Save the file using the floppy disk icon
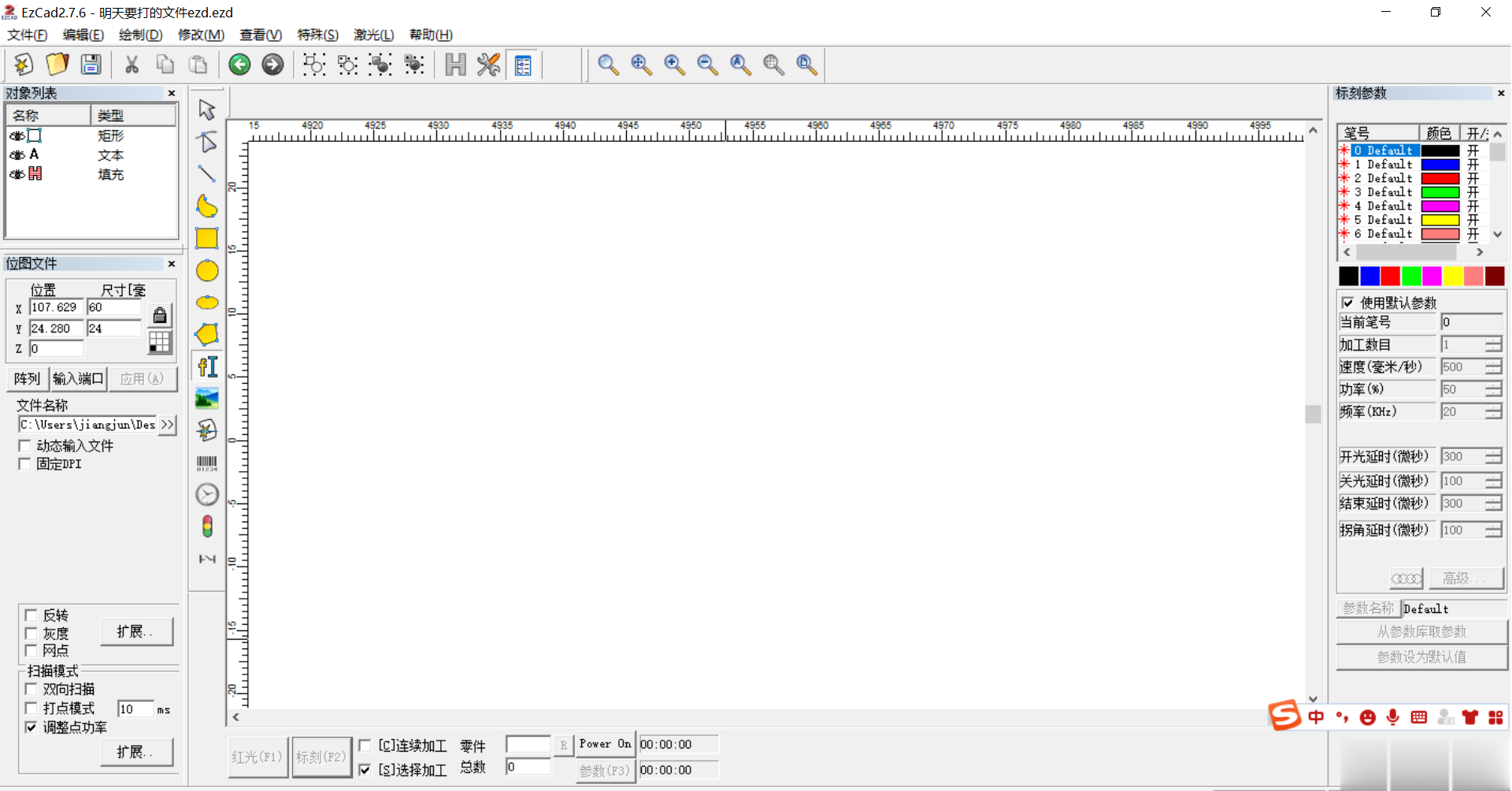This screenshot has width=1512, height=791. [x=91, y=65]
